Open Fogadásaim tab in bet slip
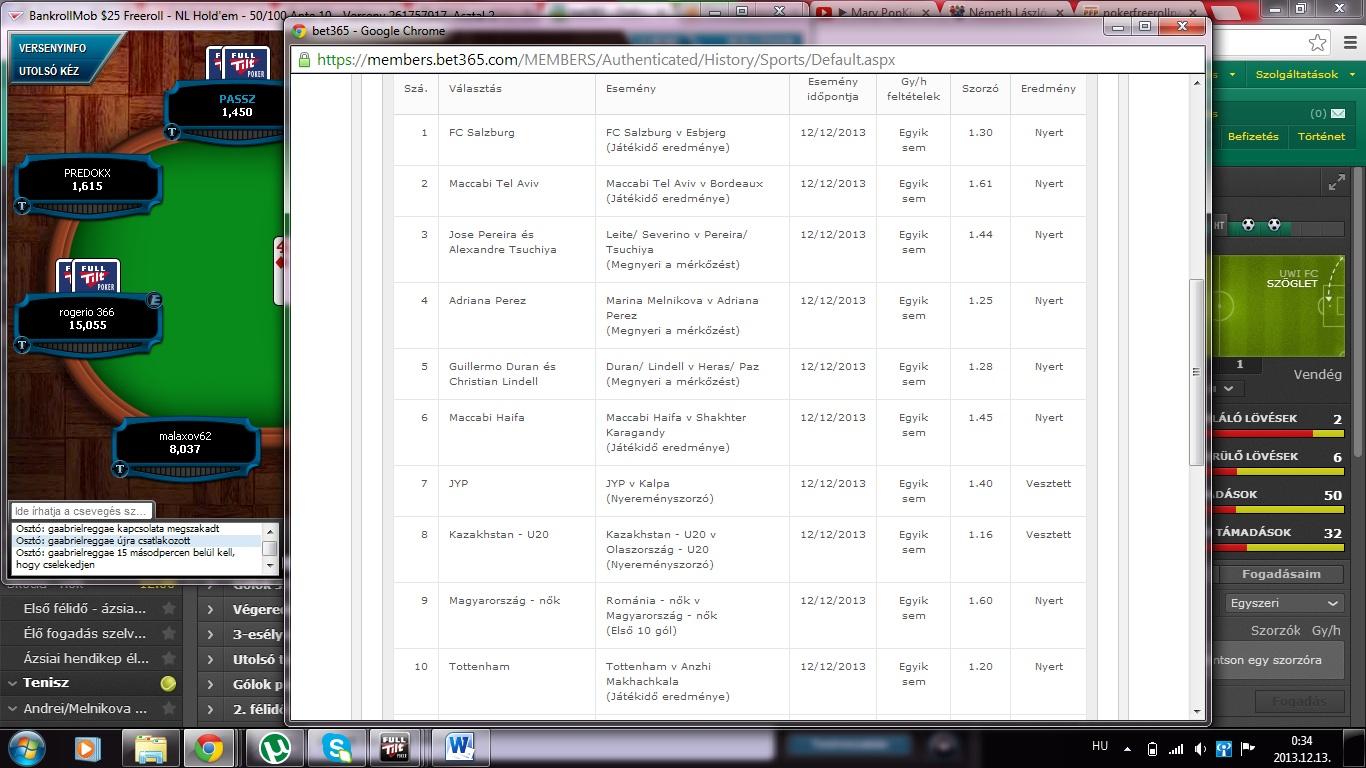The image size is (1366, 768). (1281, 574)
